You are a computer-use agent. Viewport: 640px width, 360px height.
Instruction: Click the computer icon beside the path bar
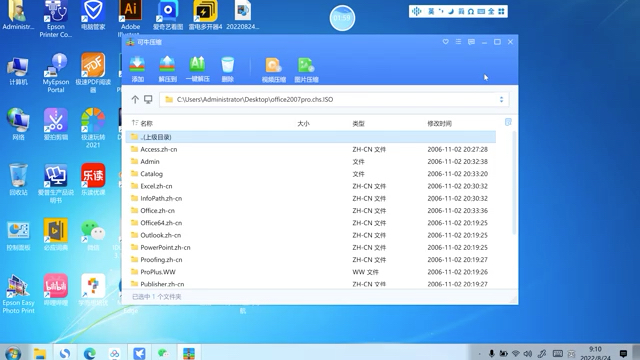click(x=148, y=99)
